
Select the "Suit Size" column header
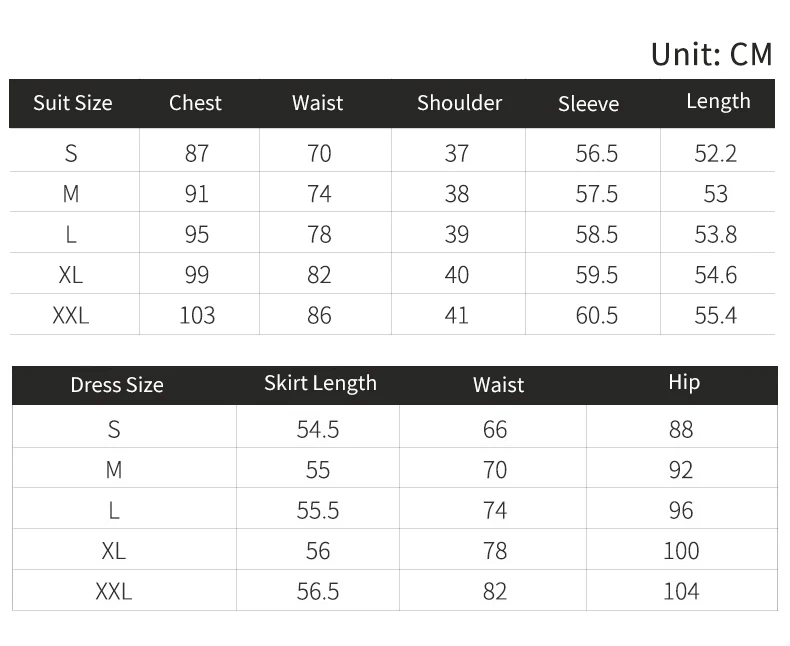click(x=73, y=103)
